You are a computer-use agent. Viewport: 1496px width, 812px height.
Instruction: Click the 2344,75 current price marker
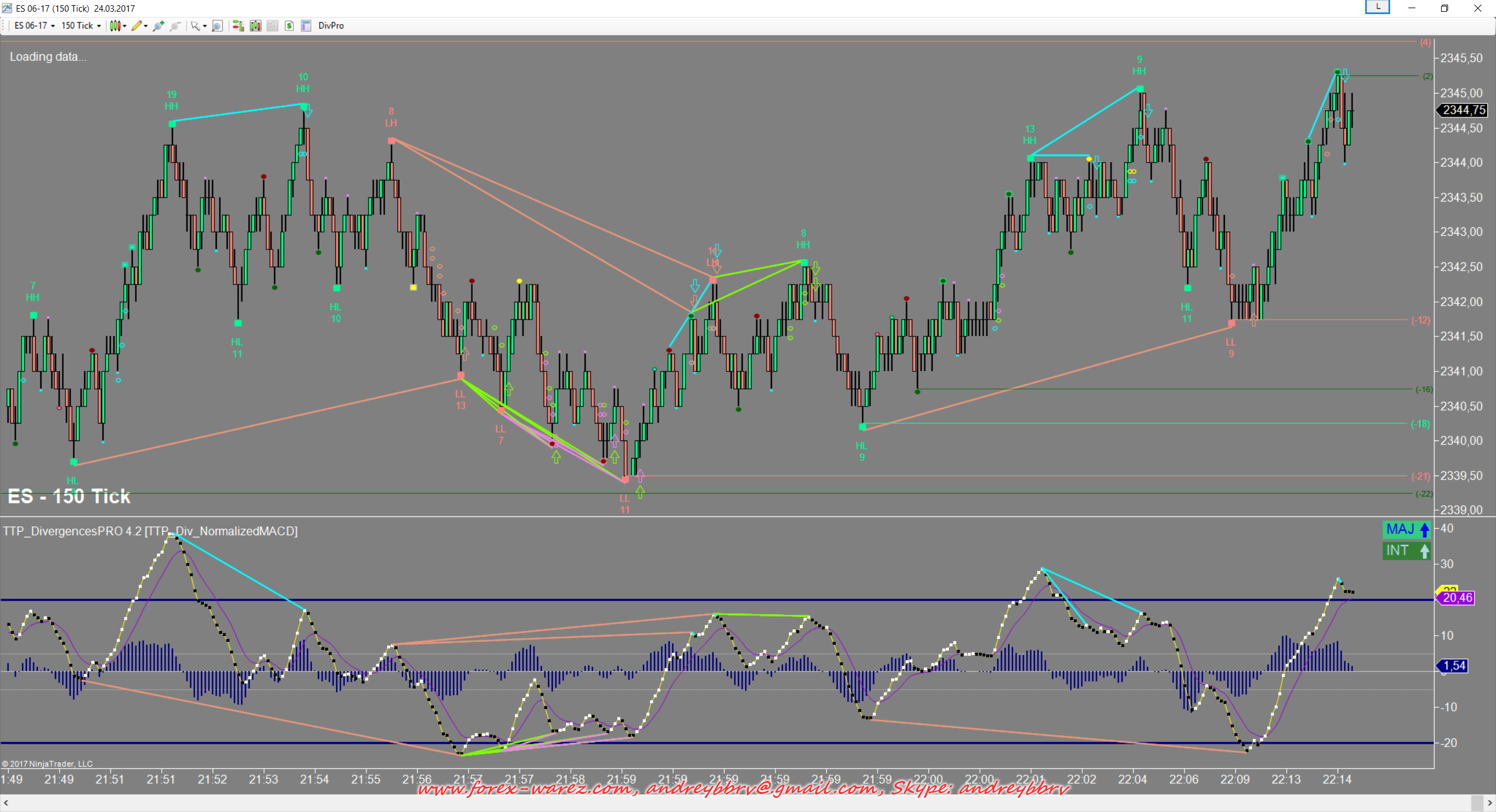coord(1464,110)
